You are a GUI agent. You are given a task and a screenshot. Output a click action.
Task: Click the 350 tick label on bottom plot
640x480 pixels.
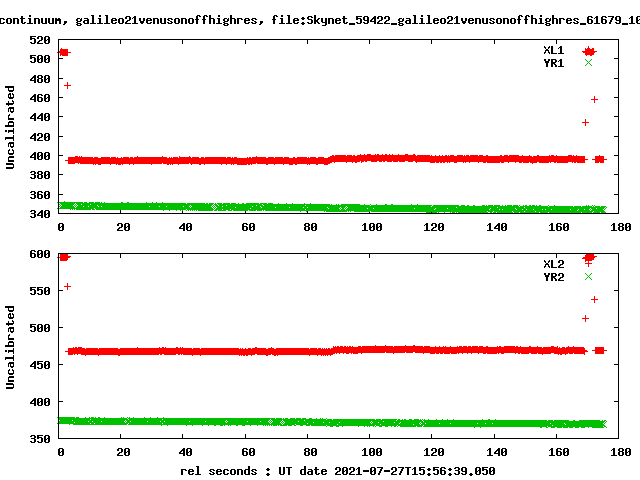pyautogui.click(x=40, y=439)
